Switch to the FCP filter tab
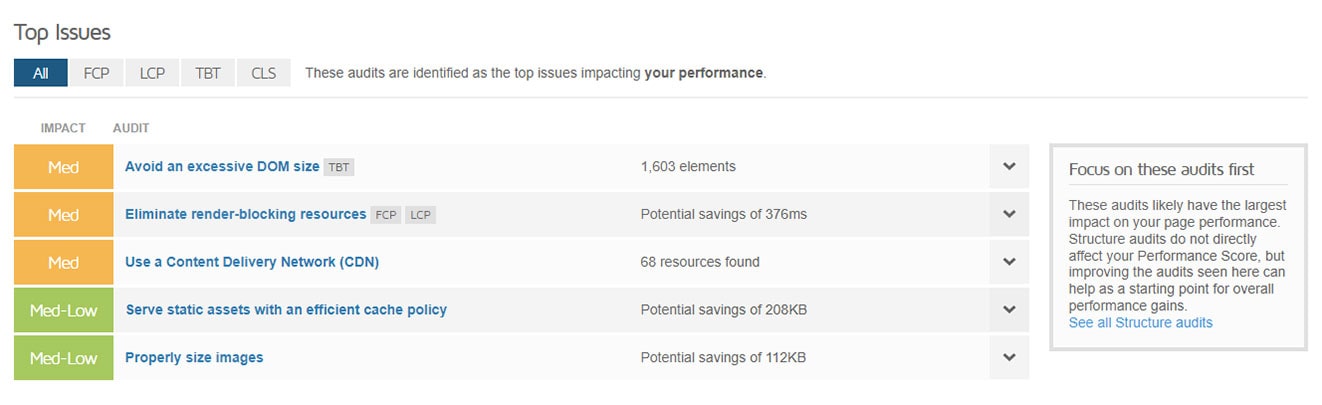This screenshot has height=405, width=1322. point(97,73)
